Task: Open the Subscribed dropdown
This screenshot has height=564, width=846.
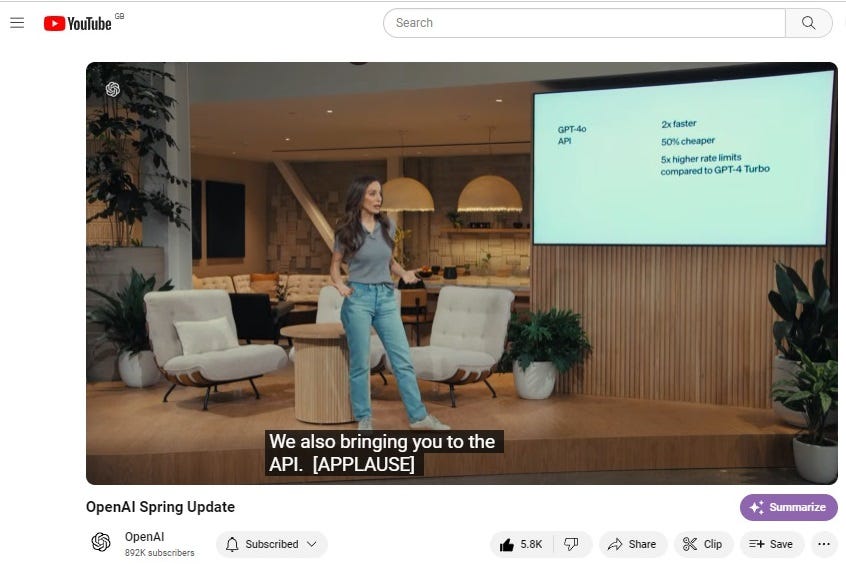Action: pos(272,544)
